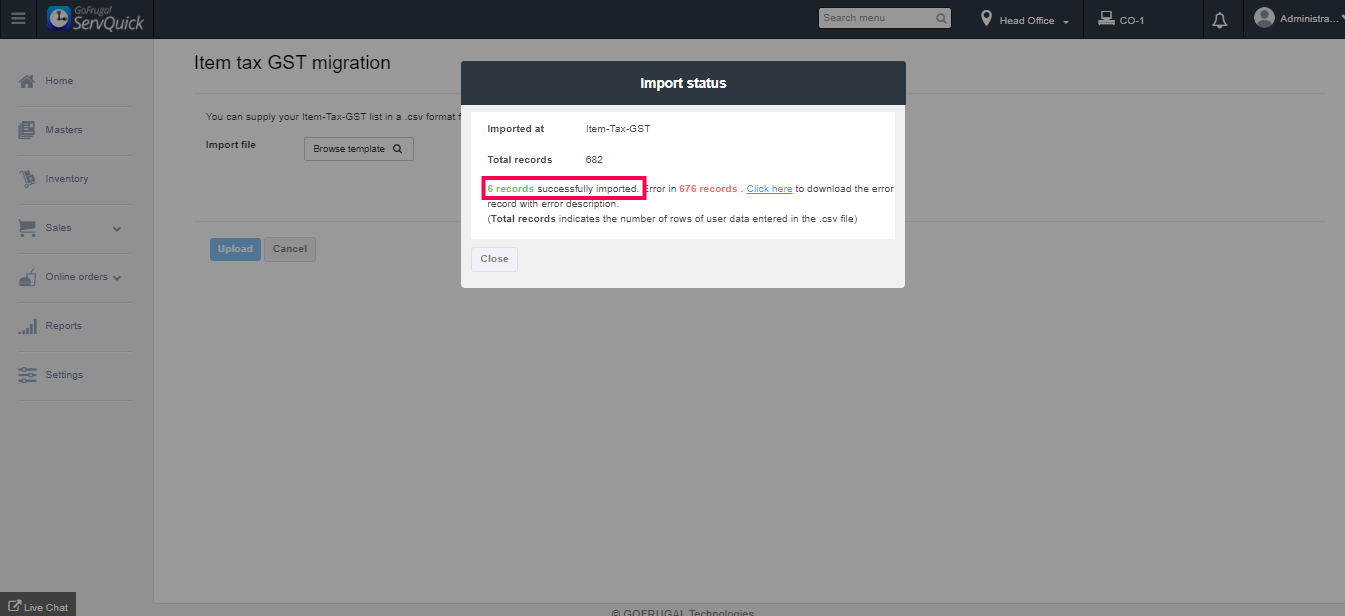
Task: Click the Masters sidebar icon
Action: tap(27, 130)
